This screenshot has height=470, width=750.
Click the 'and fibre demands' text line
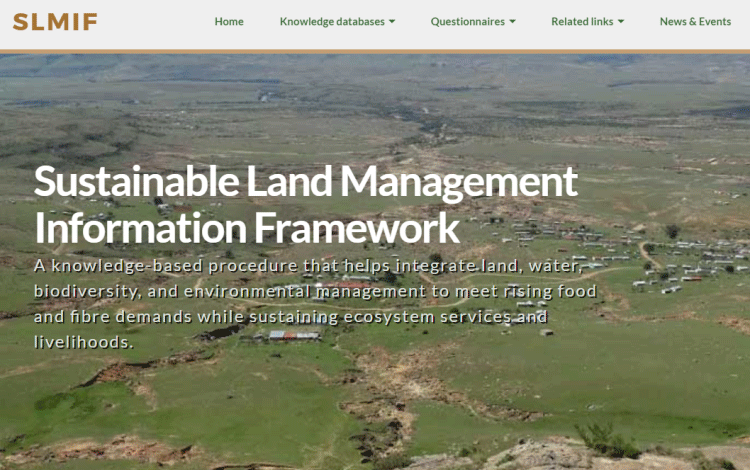point(290,317)
